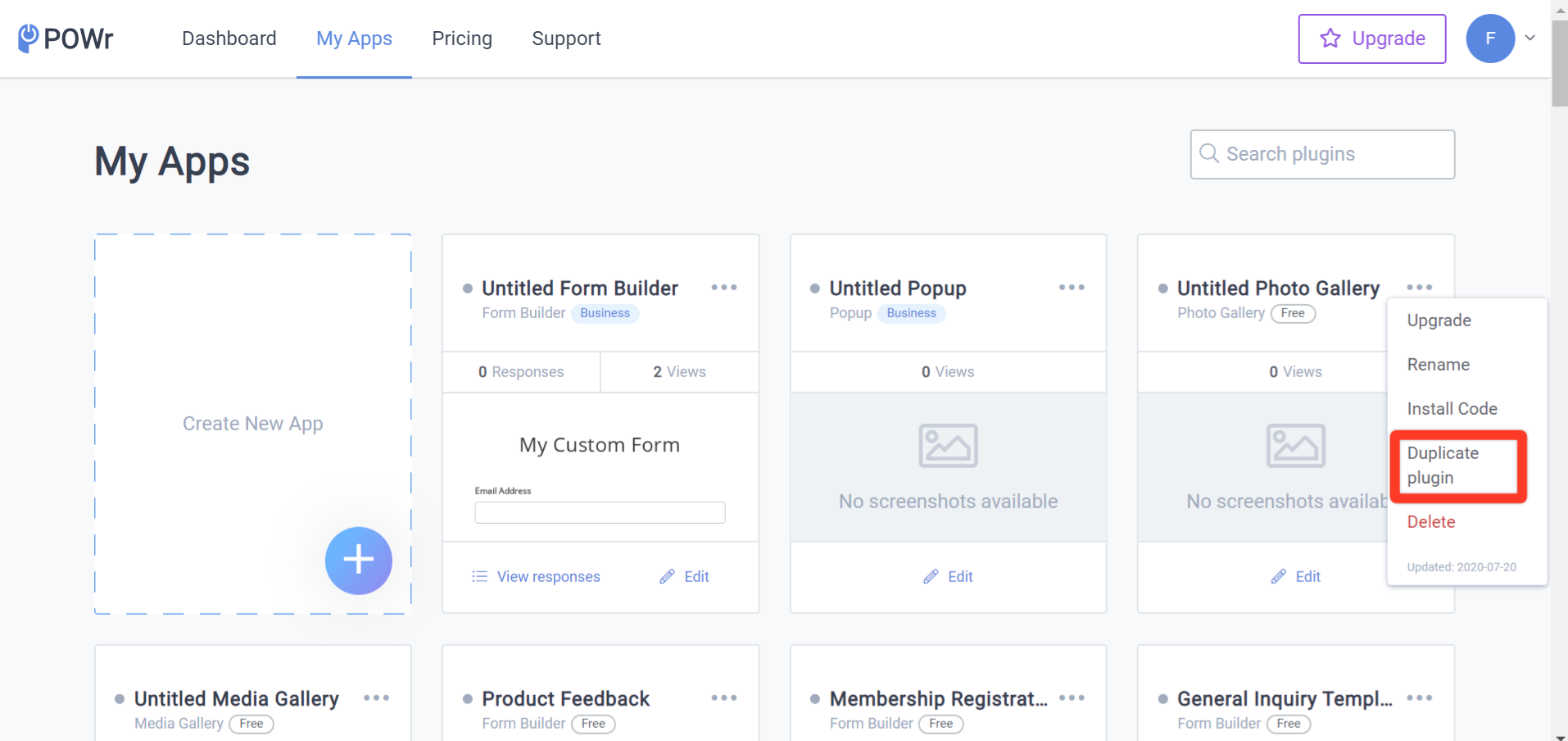Click pencil Edit icon on Untitled Popup card

click(x=931, y=576)
